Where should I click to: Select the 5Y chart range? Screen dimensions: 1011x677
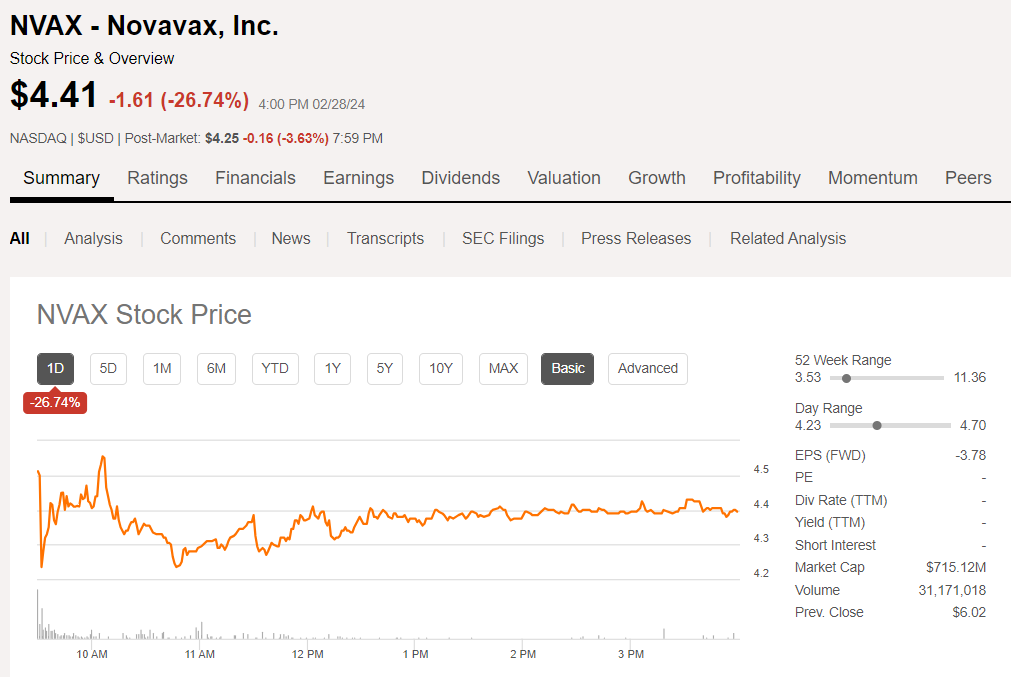pos(385,368)
